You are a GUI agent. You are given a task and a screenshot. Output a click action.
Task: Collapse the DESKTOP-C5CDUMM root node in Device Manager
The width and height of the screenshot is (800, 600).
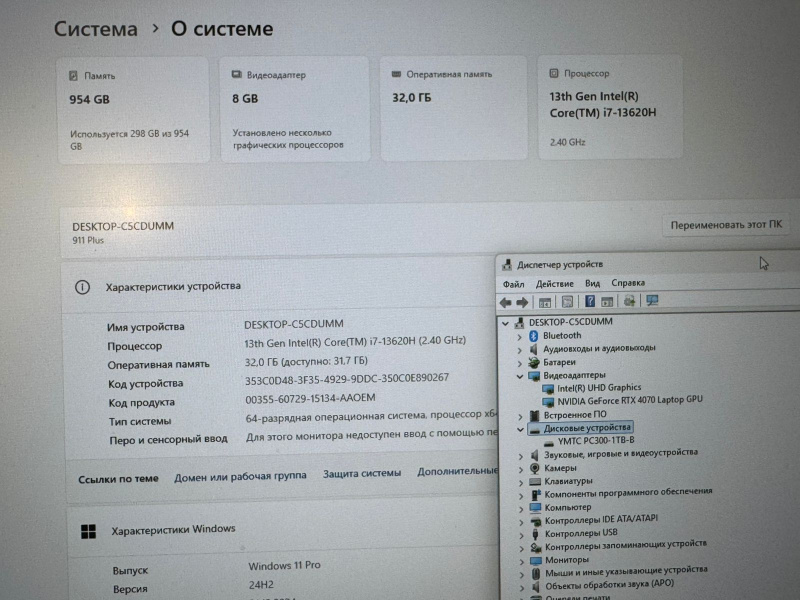pos(505,323)
